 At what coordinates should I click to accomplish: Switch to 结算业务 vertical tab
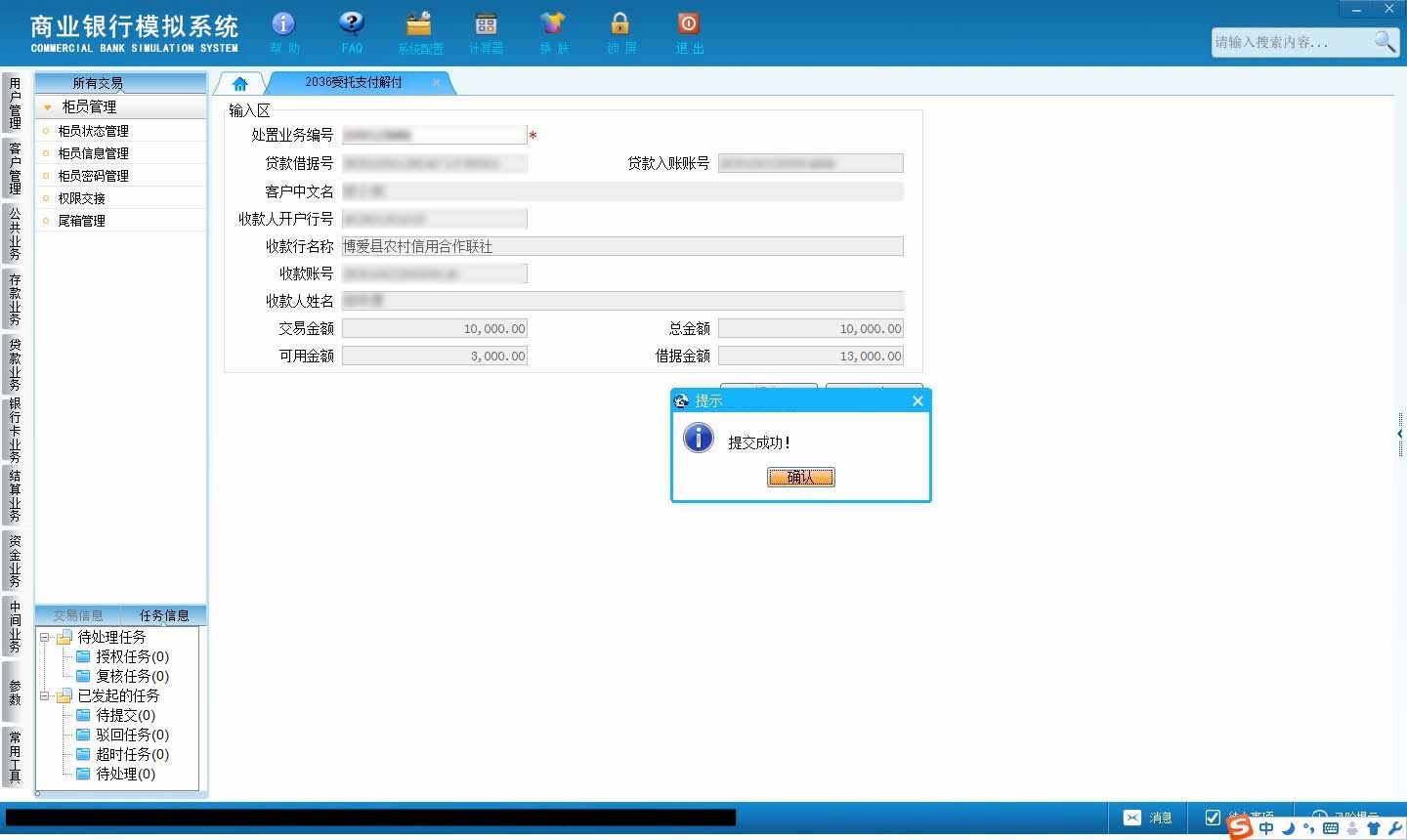(x=14, y=495)
